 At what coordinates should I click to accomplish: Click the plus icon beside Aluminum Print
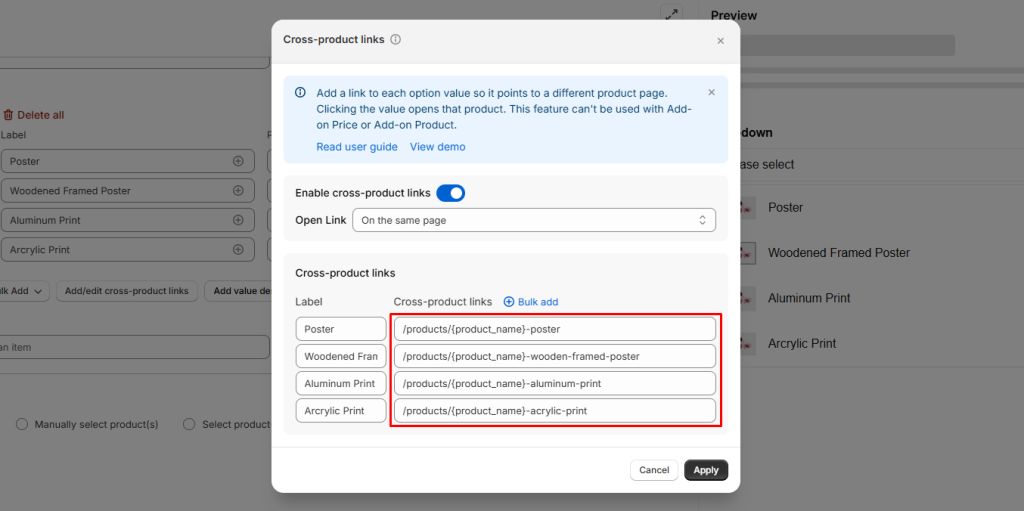[238, 220]
